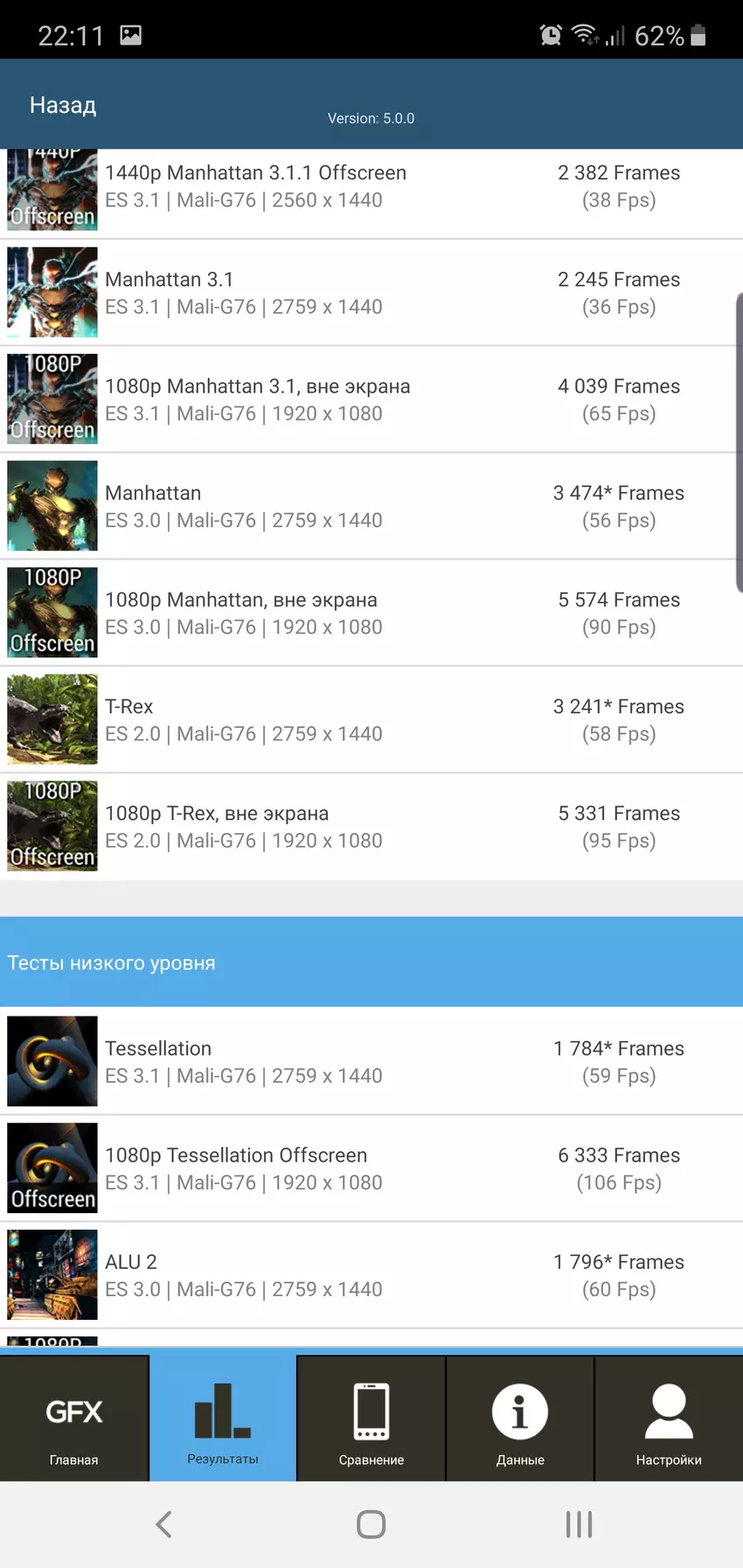Viewport: 743px width, 1568px height.
Task: Open the 1080p Tessellation Offscreen result
Action: pos(371,1169)
